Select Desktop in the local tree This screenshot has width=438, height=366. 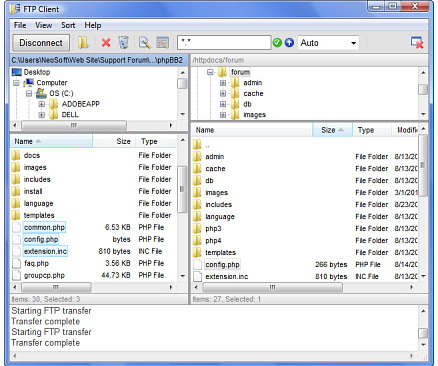(x=37, y=72)
